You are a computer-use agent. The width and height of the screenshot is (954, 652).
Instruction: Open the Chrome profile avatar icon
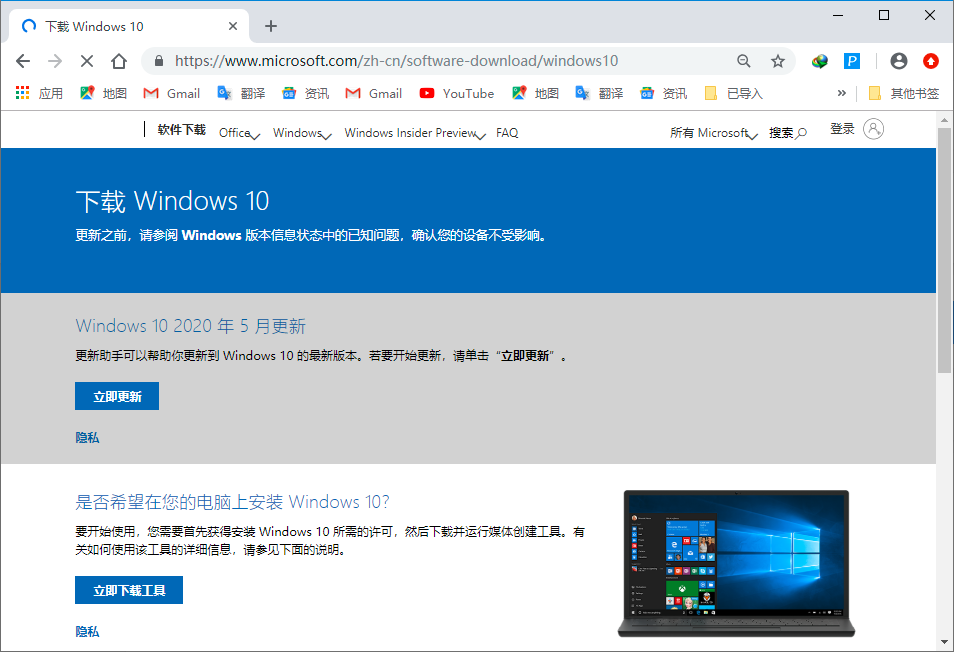click(899, 61)
